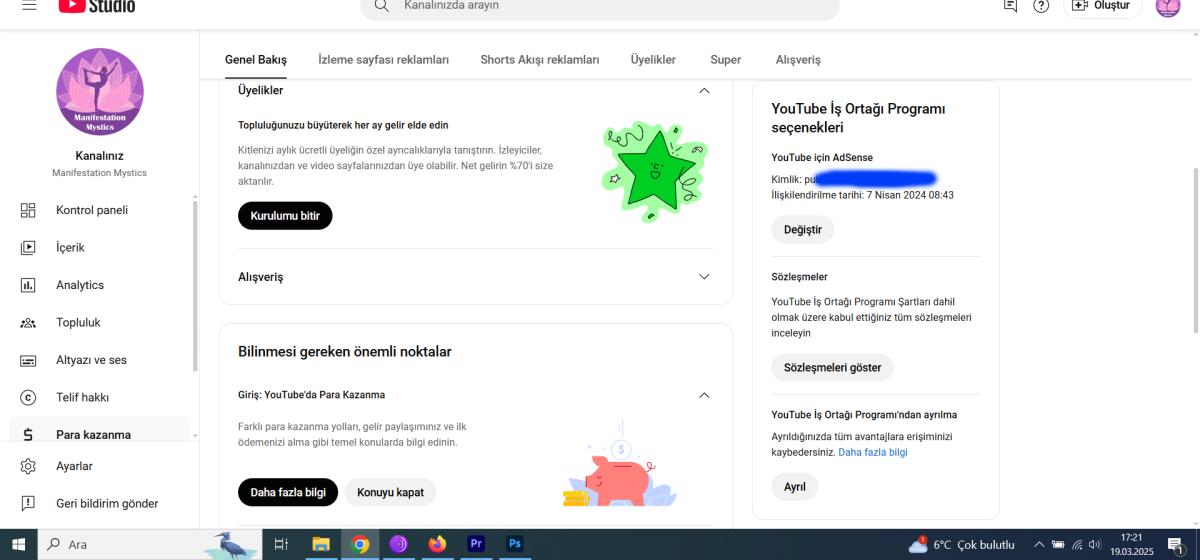The height and width of the screenshot is (560, 1200).
Task: Switch to the Alışveriş tab
Action: (798, 60)
